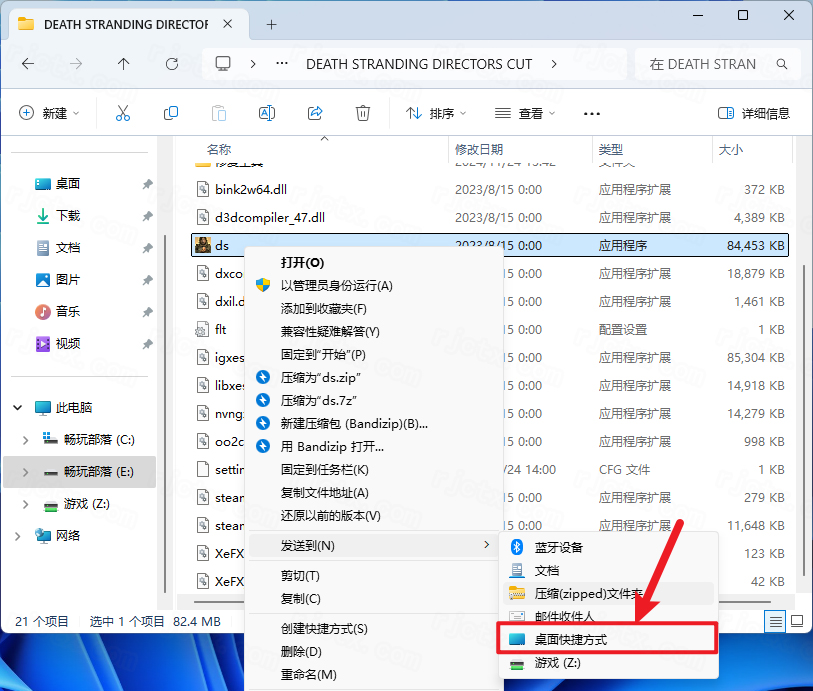The image size is (813, 691).
Task: Sort by the 大小 column header
Action: point(731,150)
